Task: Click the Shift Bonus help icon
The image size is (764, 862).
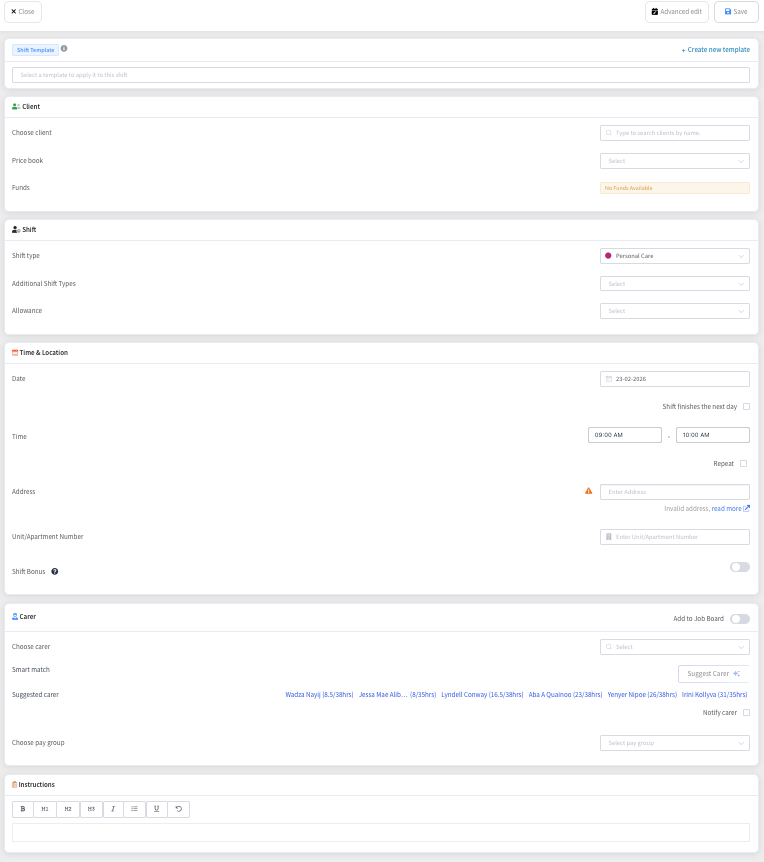Action: point(55,572)
